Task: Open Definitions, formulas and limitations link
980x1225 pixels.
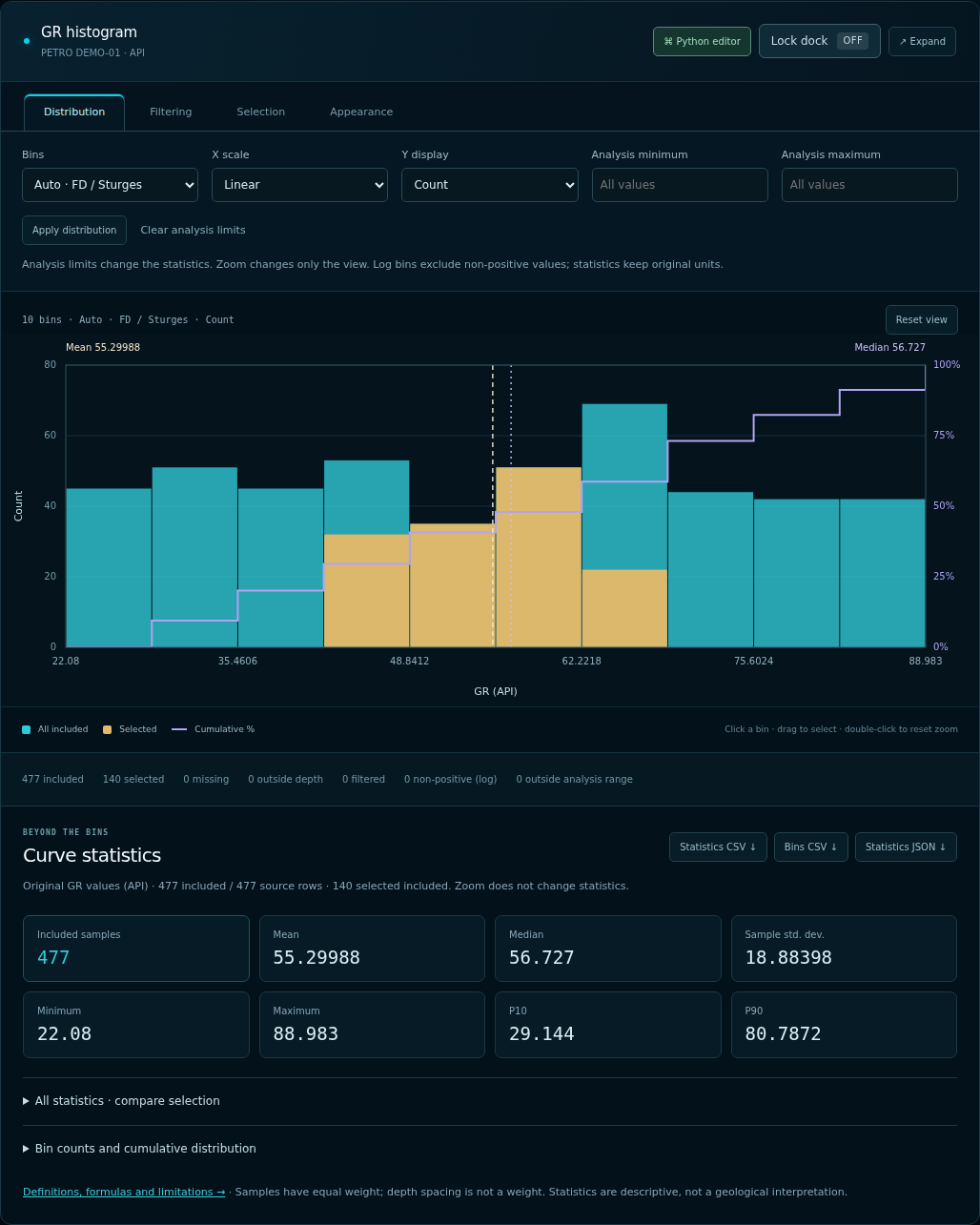Action: pyautogui.click(x=124, y=1192)
